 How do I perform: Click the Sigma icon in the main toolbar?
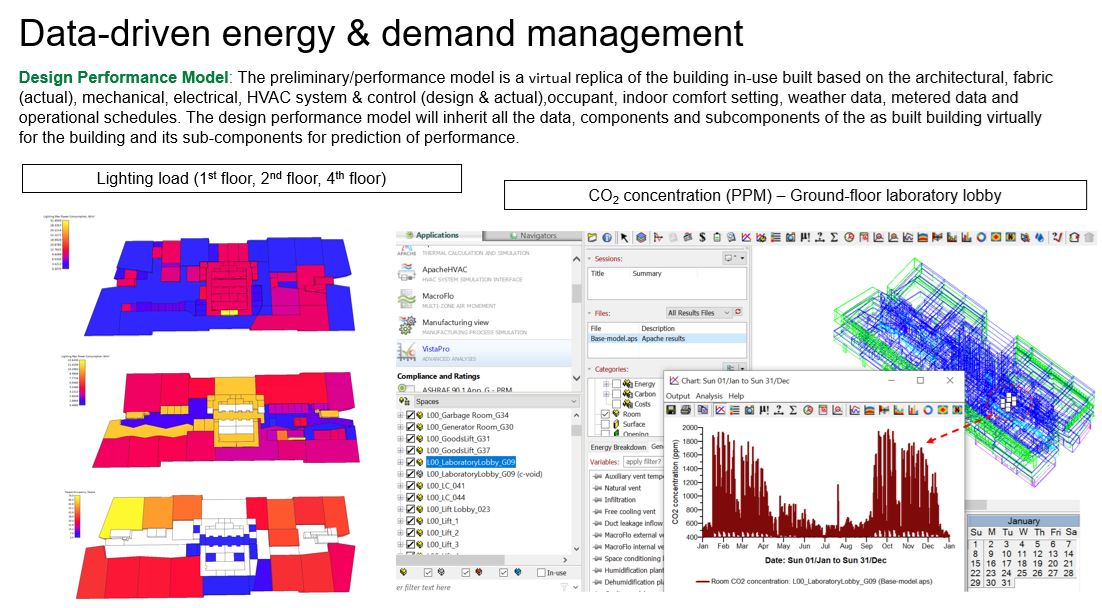click(x=834, y=238)
